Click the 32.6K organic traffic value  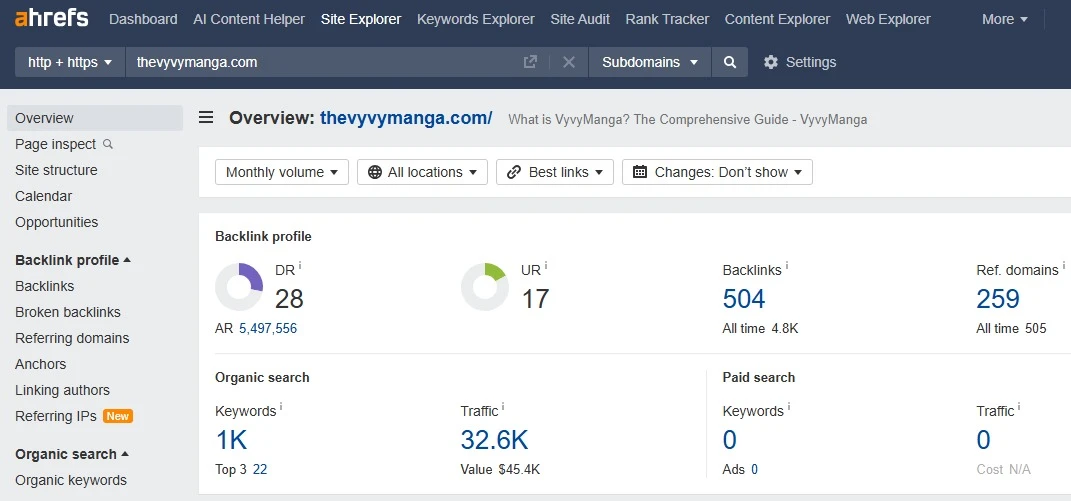coord(495,440)
